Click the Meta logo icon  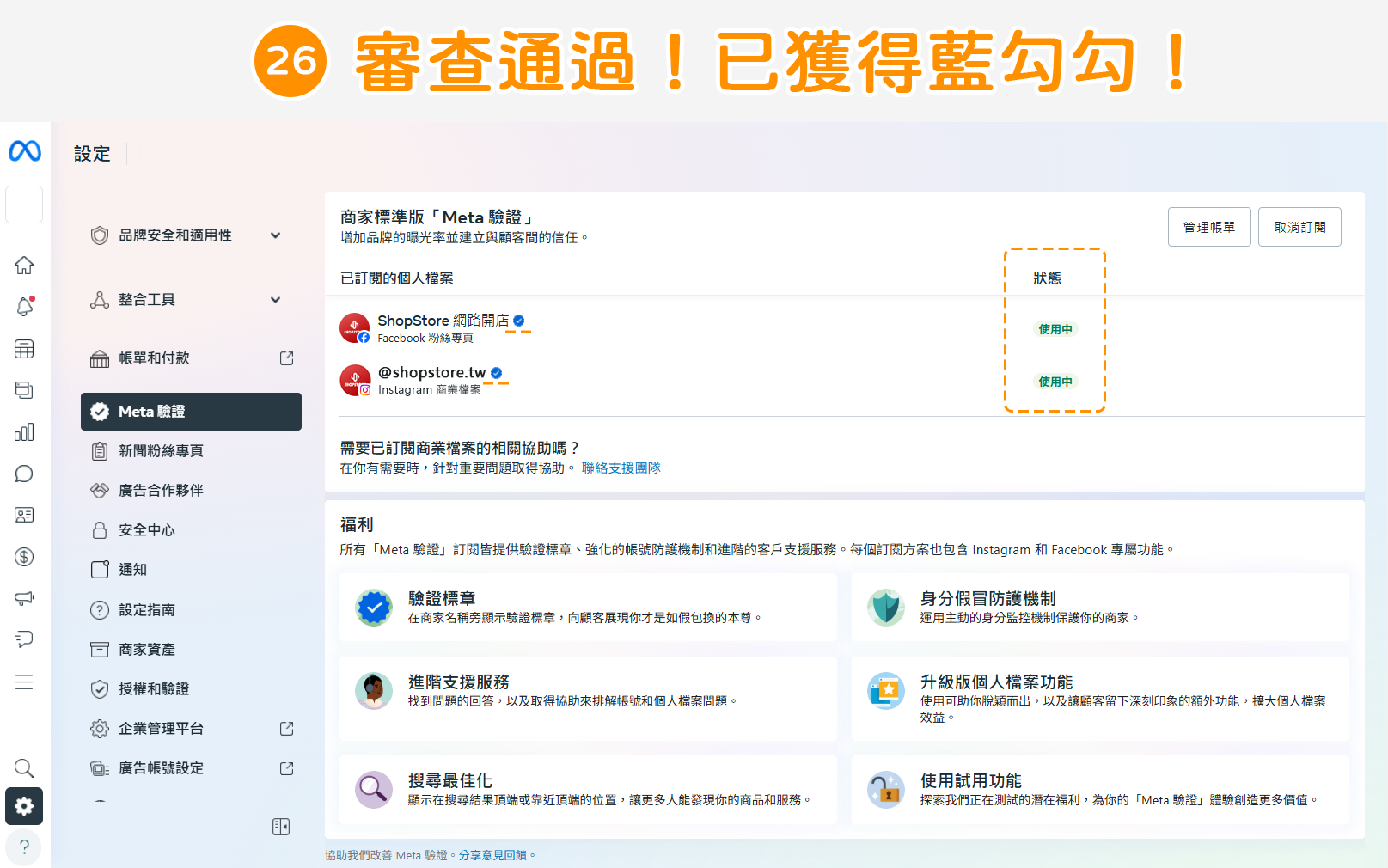25,151
